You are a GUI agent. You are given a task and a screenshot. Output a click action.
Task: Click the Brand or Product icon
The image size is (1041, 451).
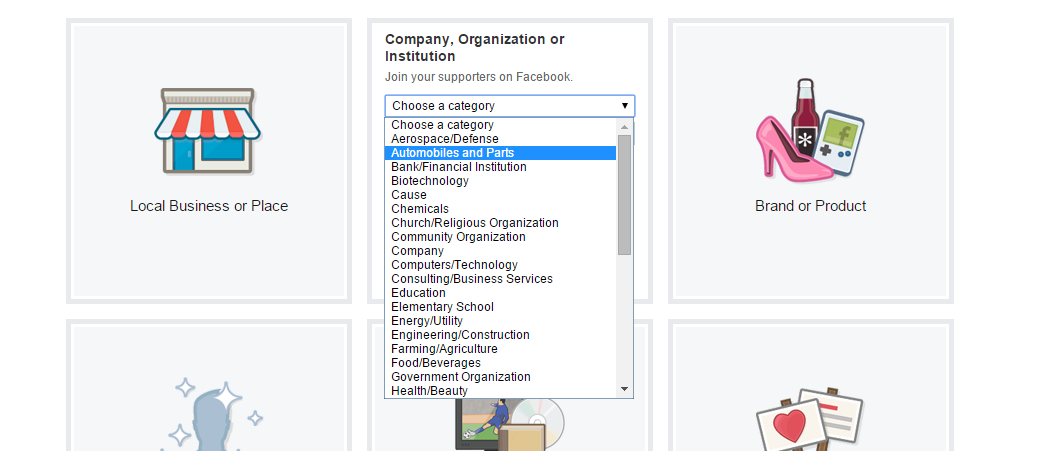pyautogui.click(x=810, y=130)
